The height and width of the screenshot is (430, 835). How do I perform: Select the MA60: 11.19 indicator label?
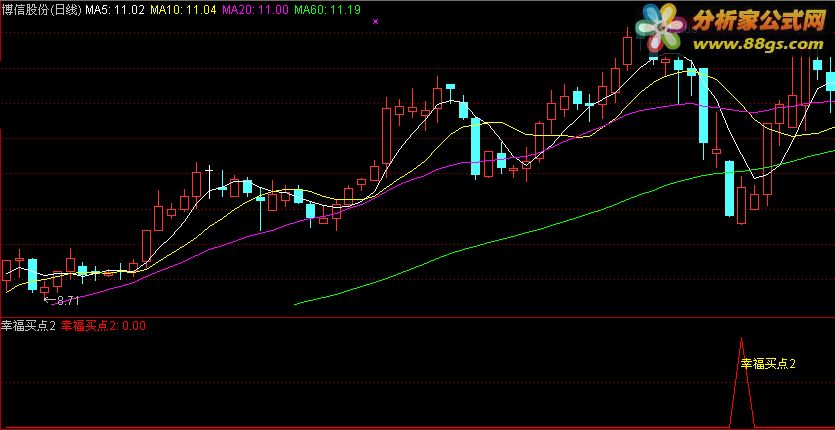[x=328, y=10]
